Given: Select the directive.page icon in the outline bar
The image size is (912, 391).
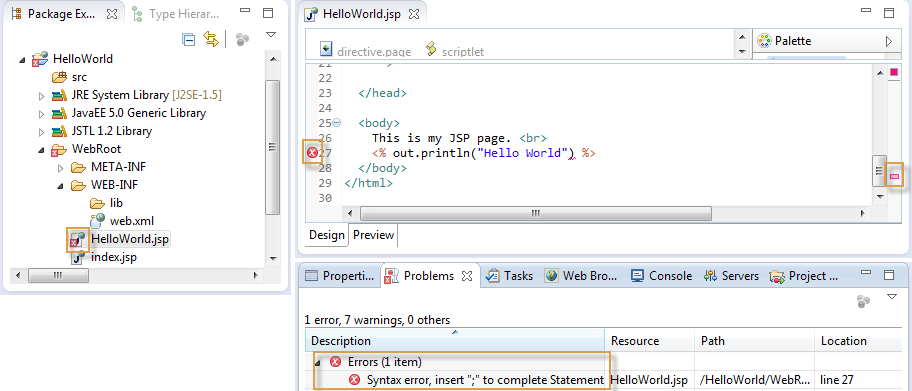Looking at the screenshot, I should tap(326, 48).
